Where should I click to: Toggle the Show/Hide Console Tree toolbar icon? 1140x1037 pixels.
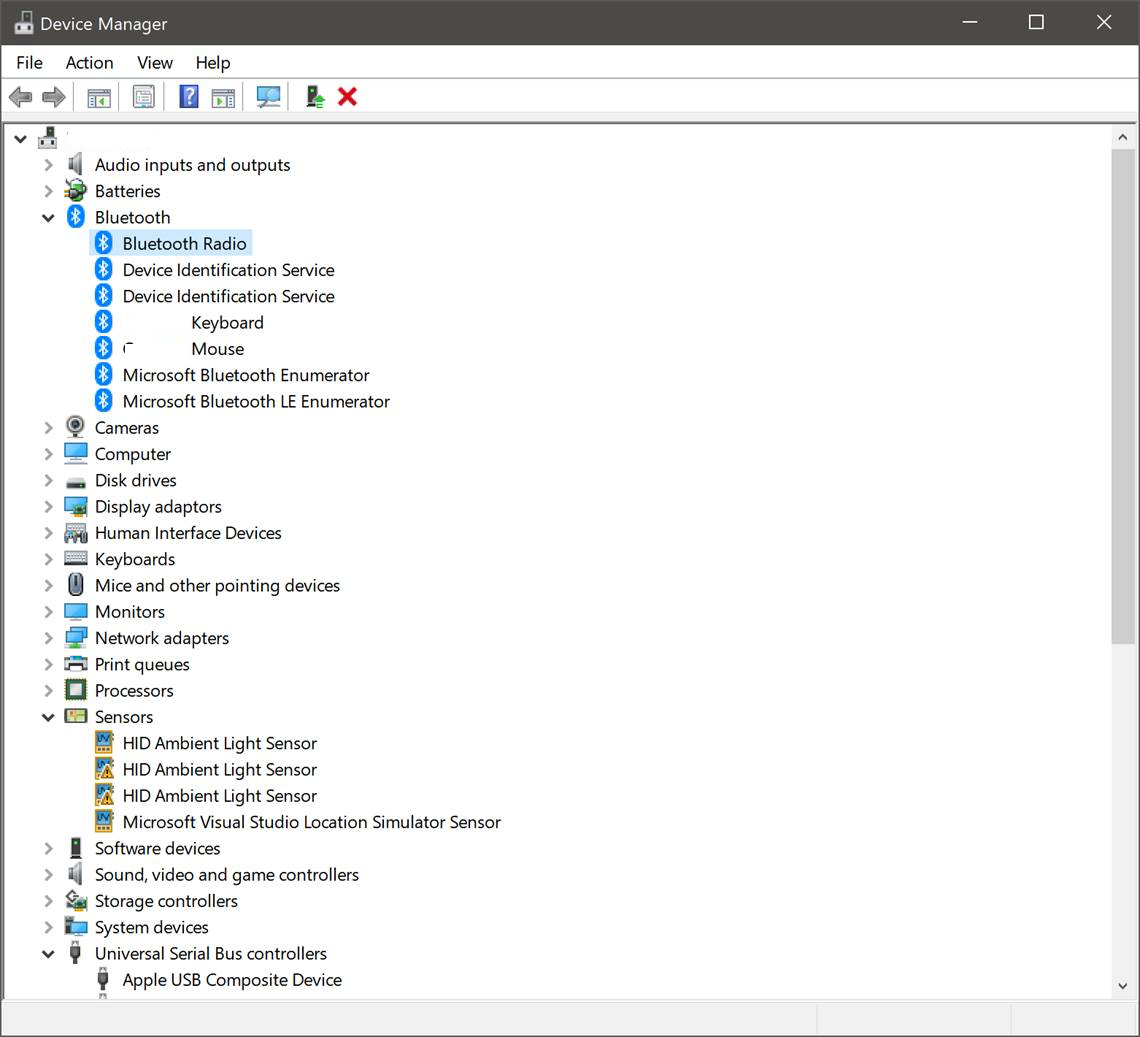[x=99, y=97]
